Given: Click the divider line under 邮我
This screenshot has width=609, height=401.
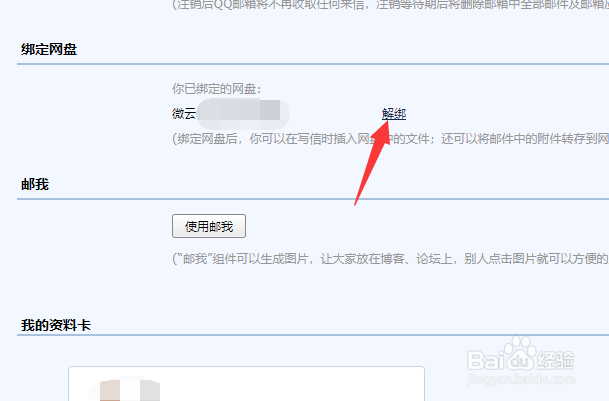Looking at the screenshot, I should 313,199.
